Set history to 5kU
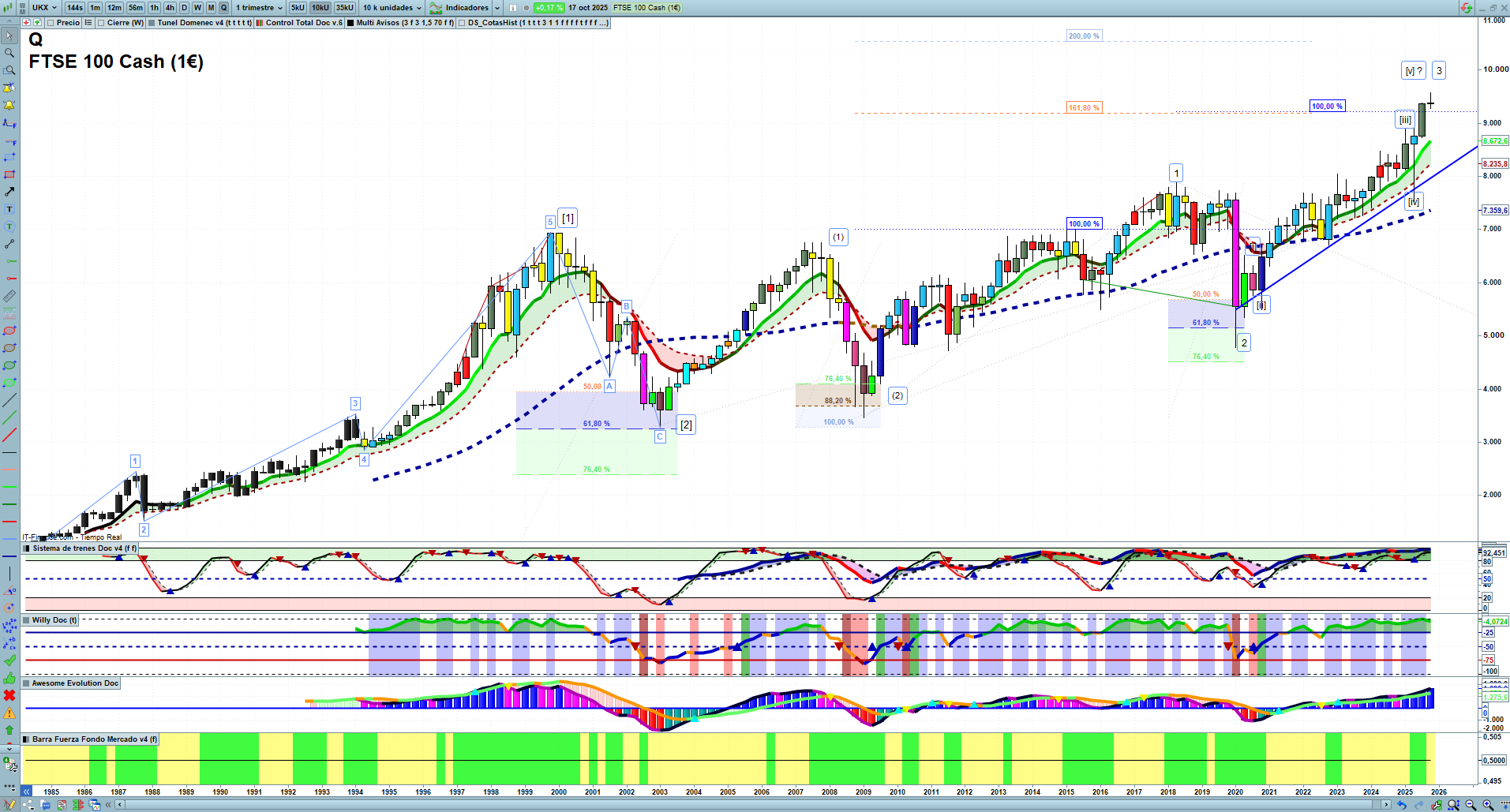 pyautogui.click(x=298, y=8)
